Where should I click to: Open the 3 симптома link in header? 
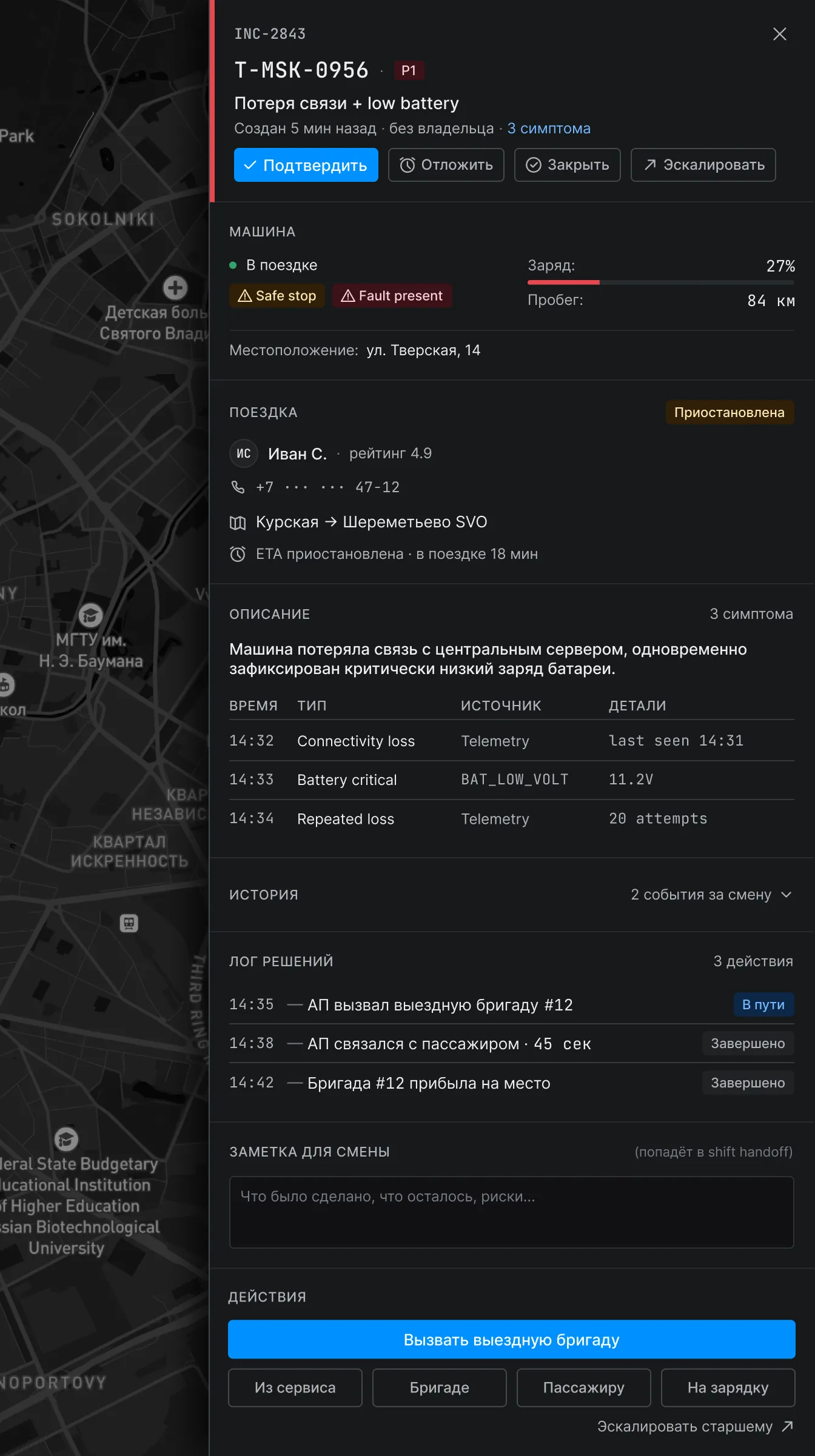pos(549,129)
